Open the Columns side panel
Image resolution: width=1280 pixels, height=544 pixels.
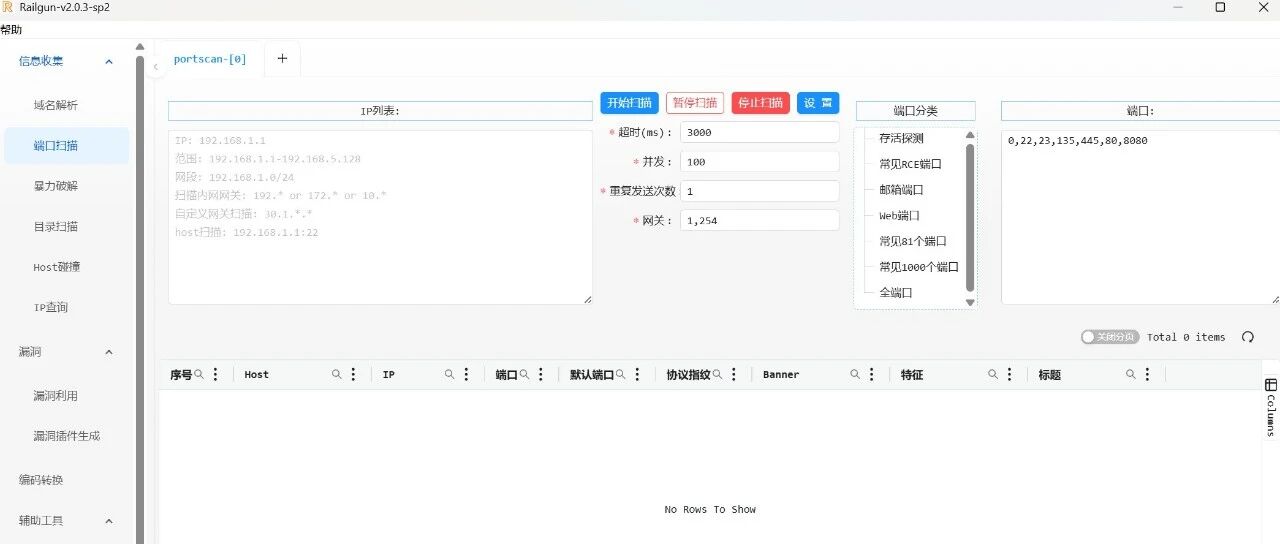pyautogui.click(x=1271, y=406)
